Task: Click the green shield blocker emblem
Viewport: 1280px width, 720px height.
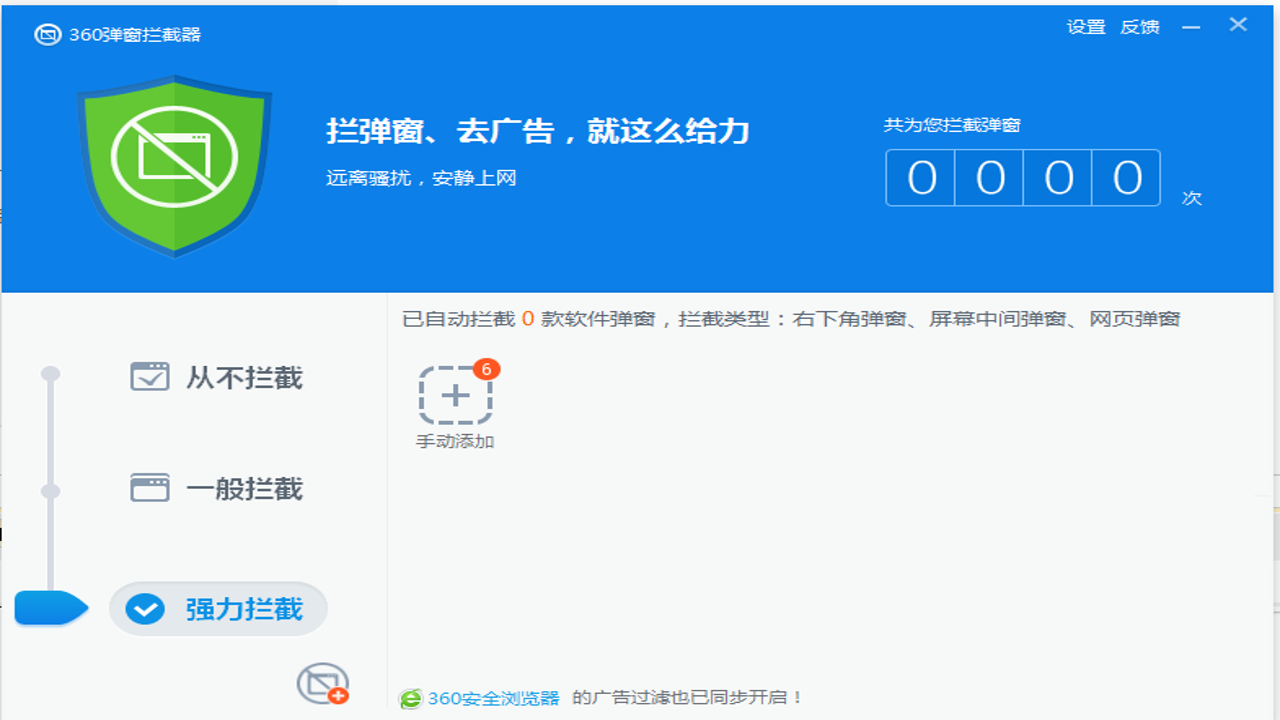Action: (175, 165)
